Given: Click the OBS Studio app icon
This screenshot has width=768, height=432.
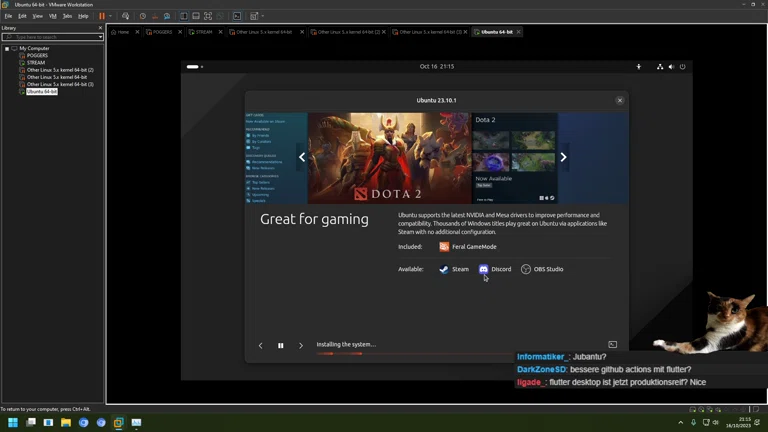Looking at the screenshot, I should pos(526,269).
